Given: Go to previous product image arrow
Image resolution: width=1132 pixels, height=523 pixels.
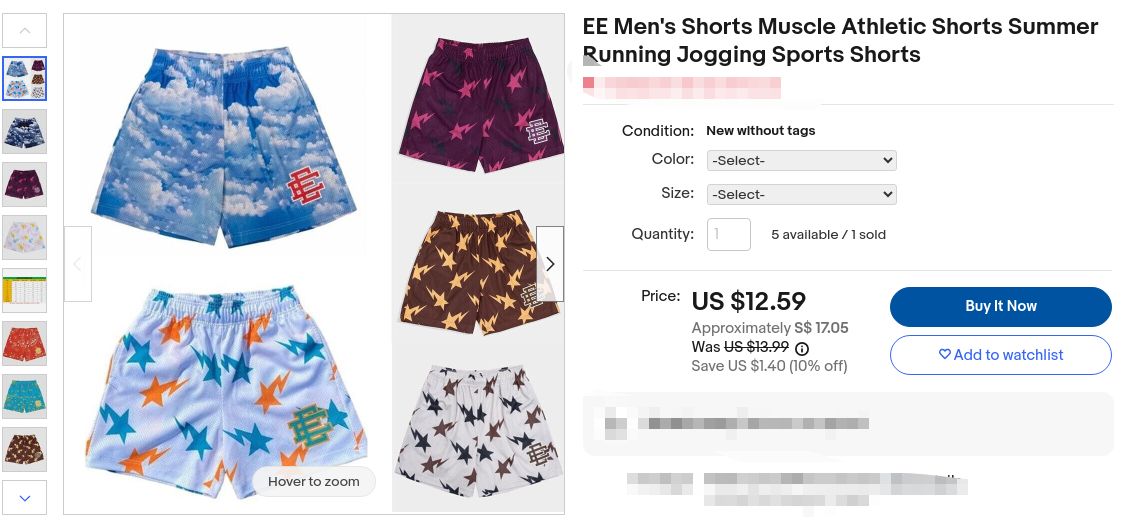Looking at the screenshot, I should coord(77,264).
